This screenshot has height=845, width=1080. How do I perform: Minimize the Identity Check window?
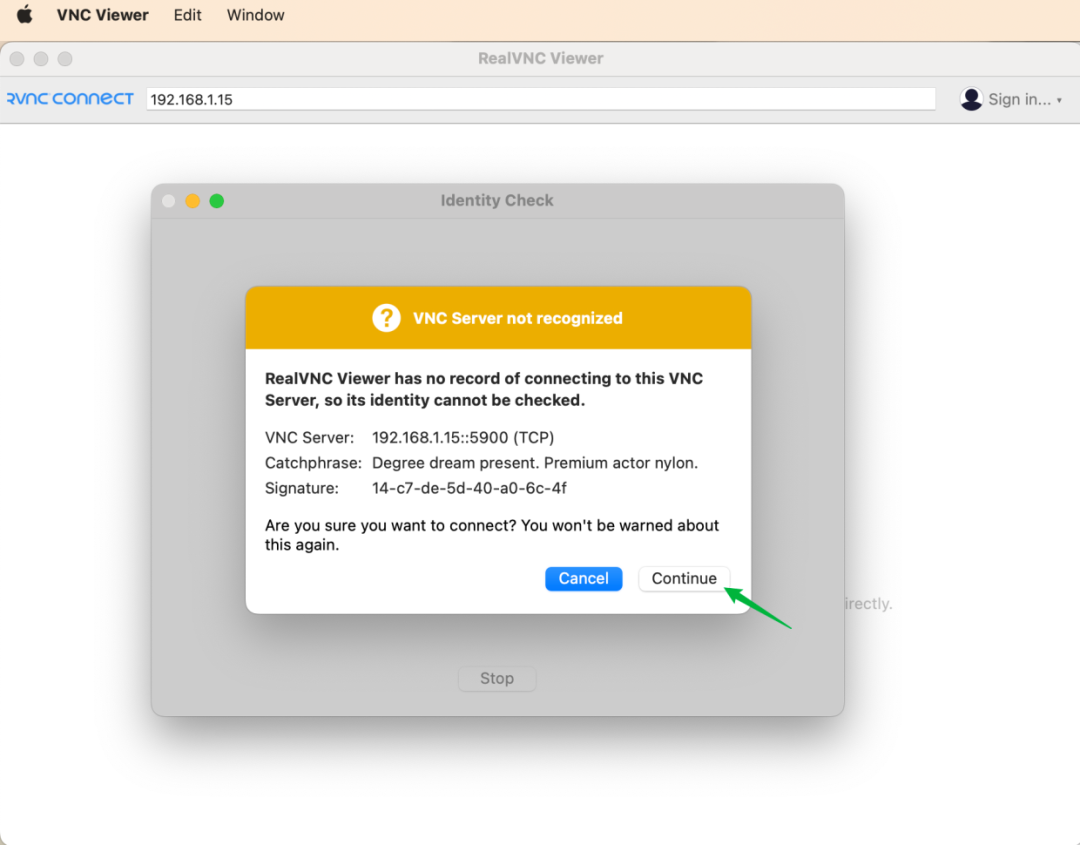coord(193,201)
